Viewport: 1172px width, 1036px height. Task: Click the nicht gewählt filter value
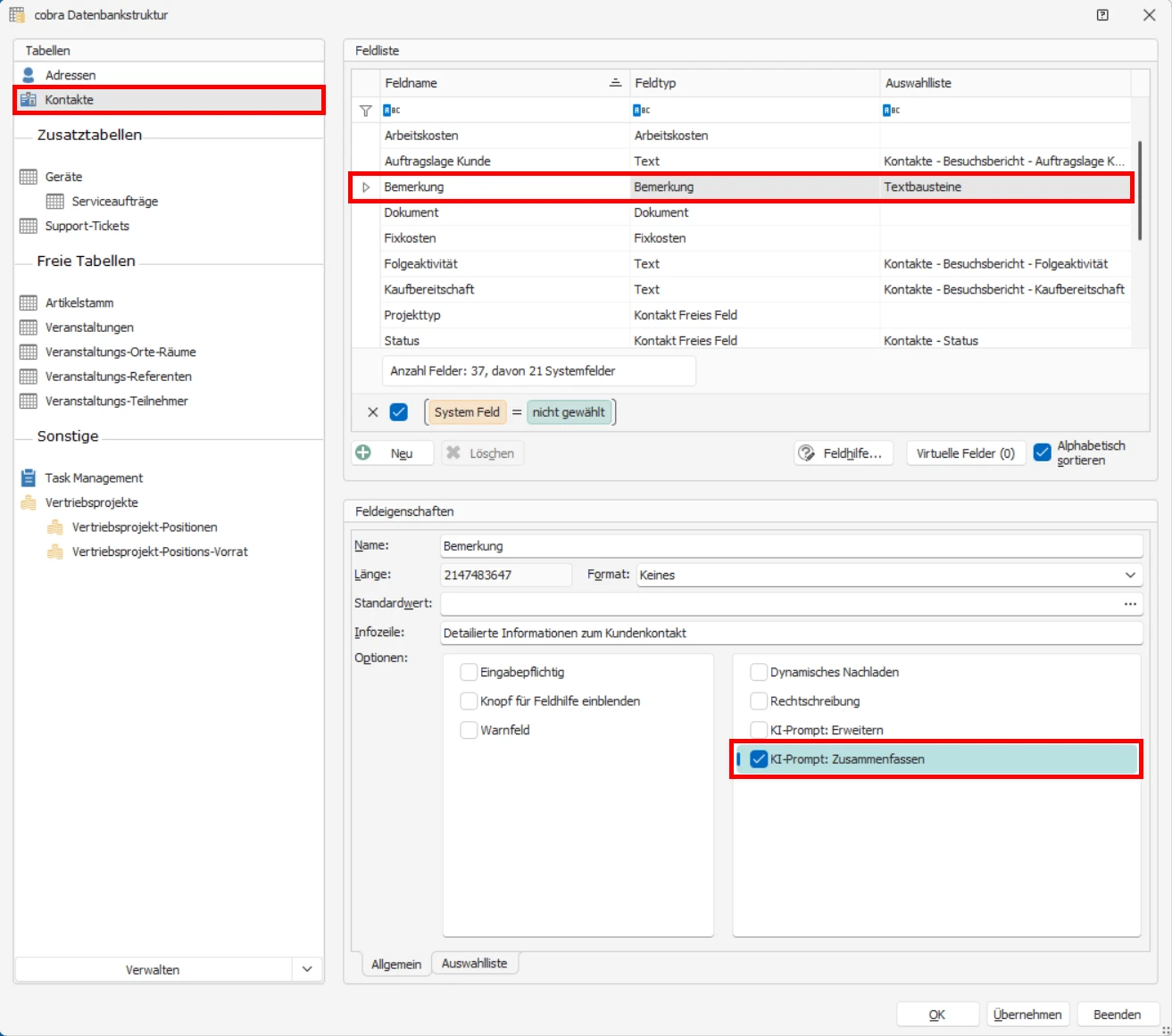coord(569,412)
